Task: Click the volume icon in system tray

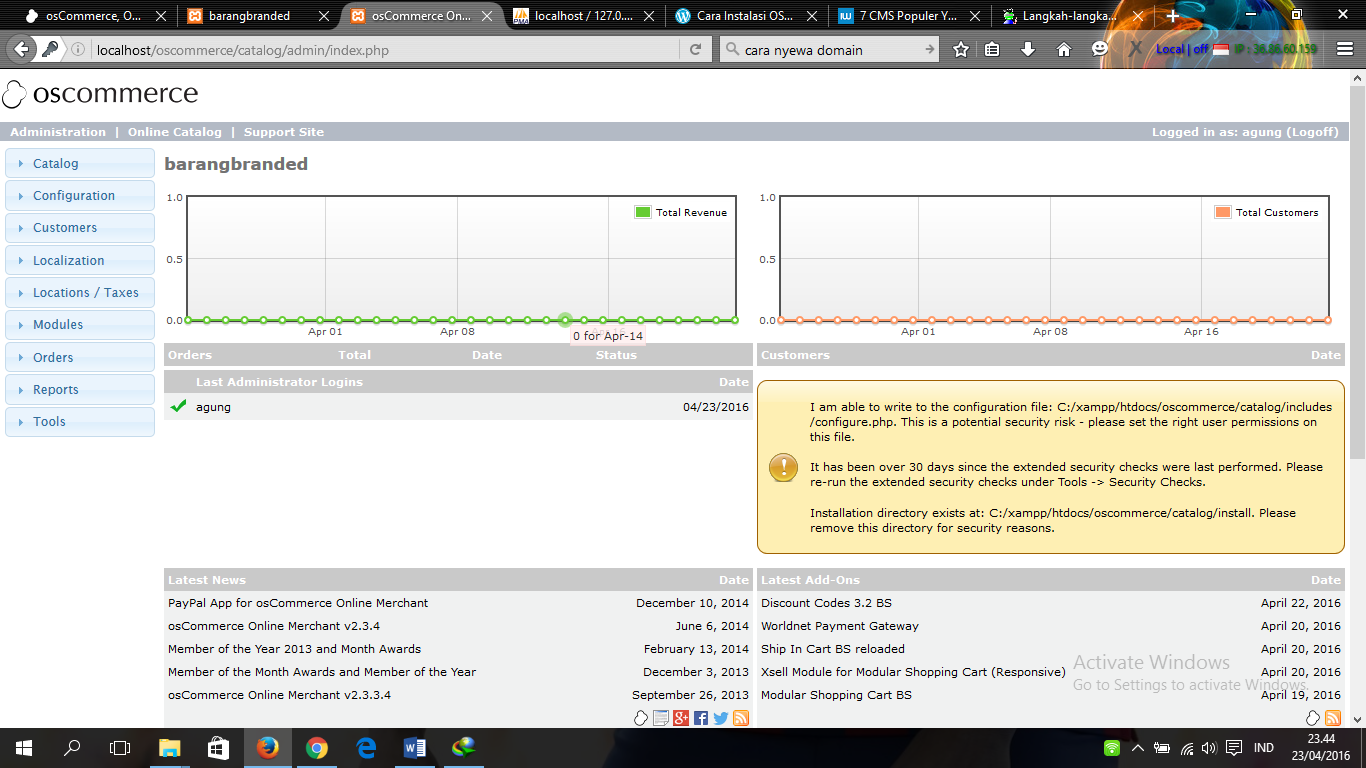Action: coord(1209,748)
